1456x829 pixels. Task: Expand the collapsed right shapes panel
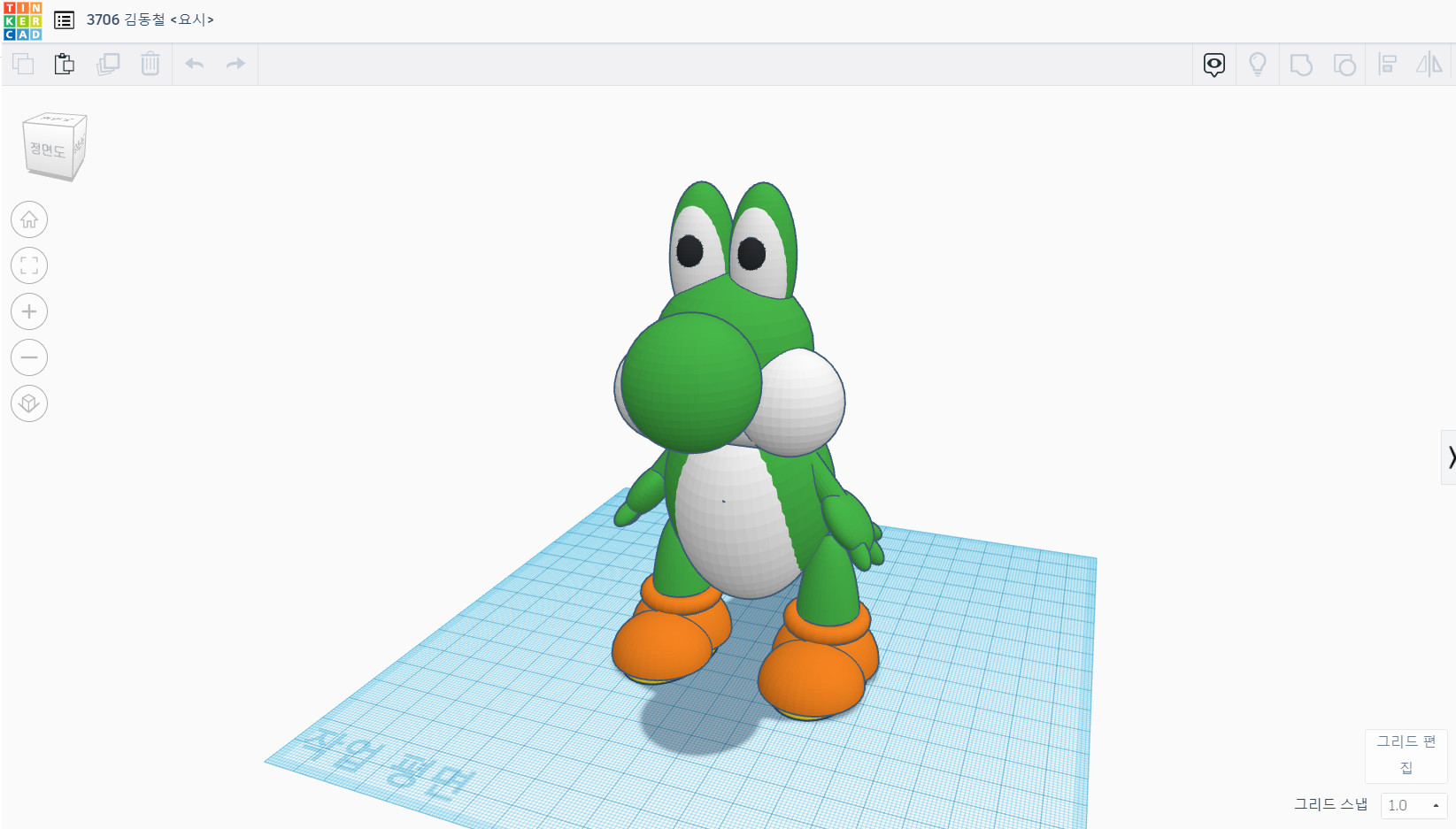pyautogui.click(x=1449, y=457)
